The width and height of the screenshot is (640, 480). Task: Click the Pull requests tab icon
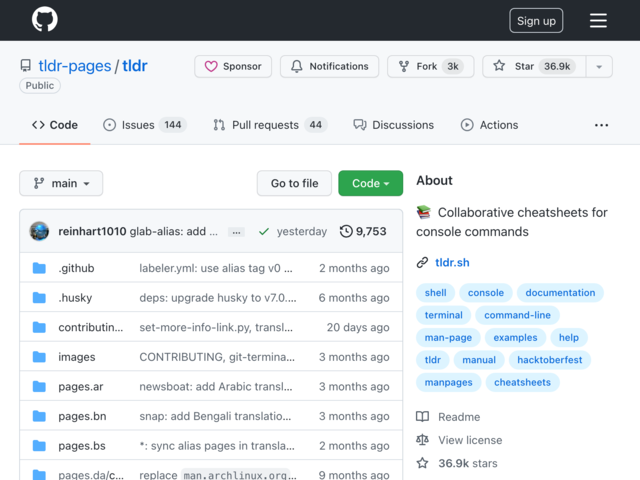[x=219, y=125]
